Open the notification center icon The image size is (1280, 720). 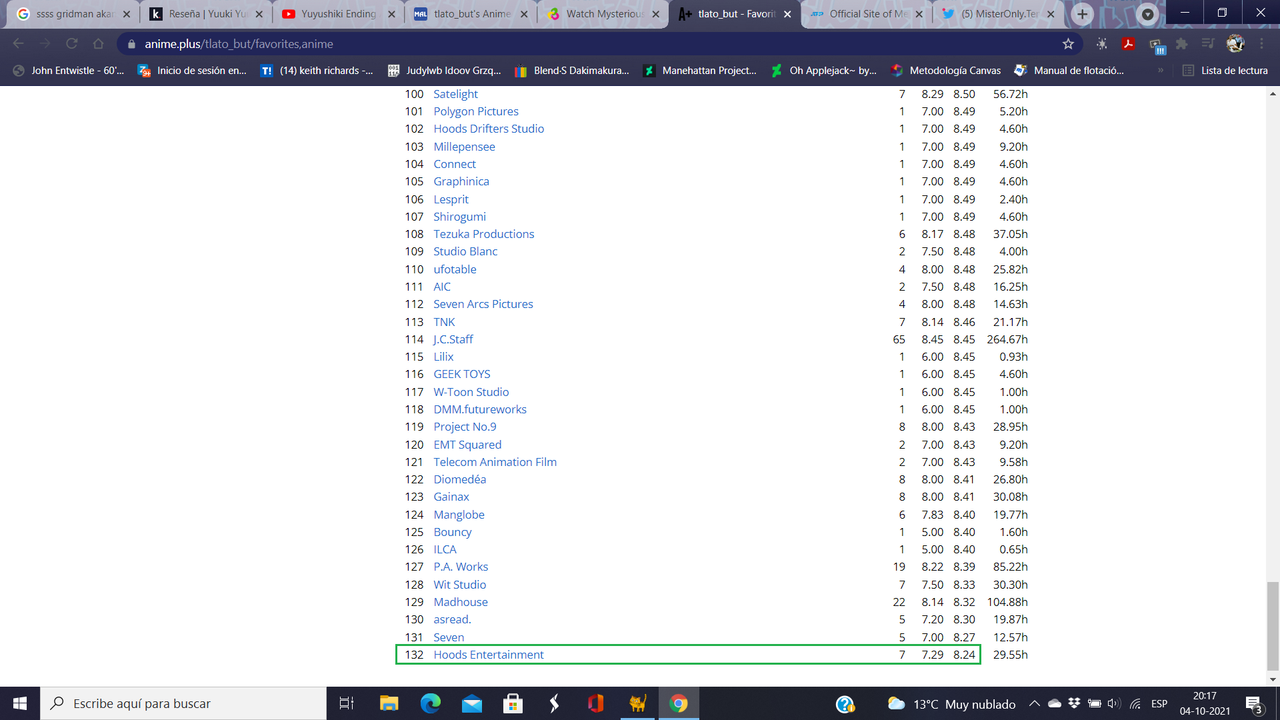tap(1252, 704)
